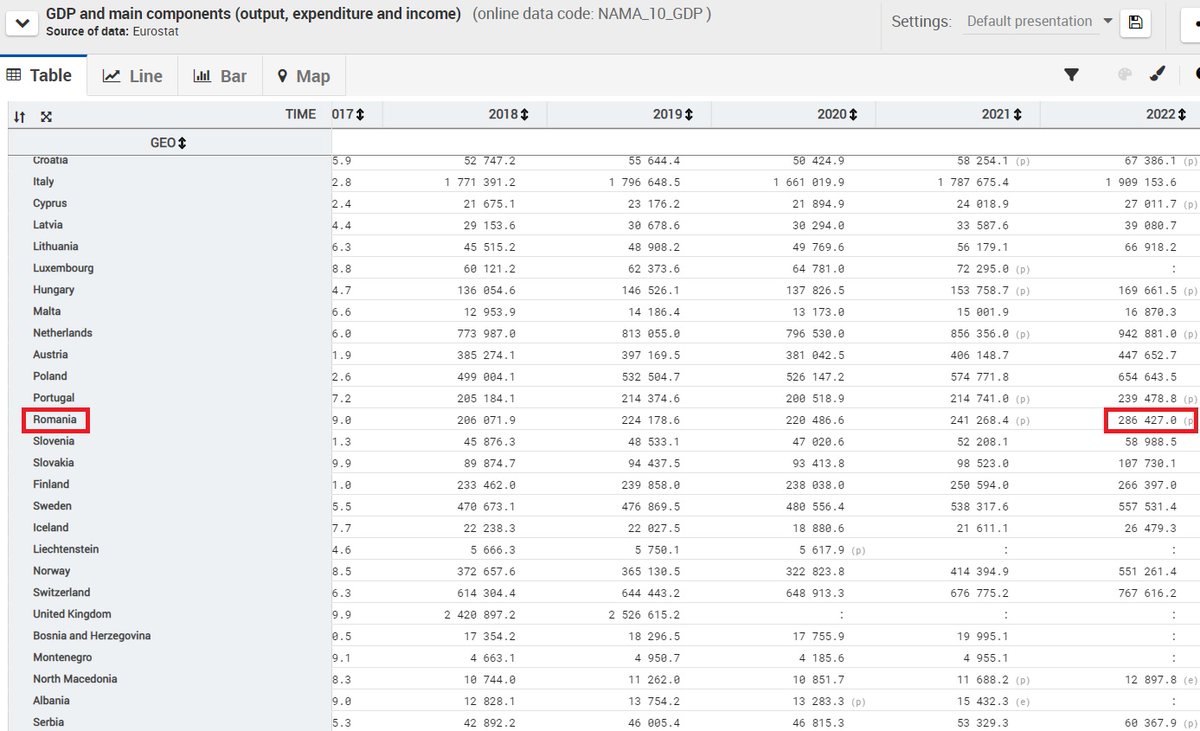Select the Romania row label
Viewport: 1200px width, 731px height.
coord(54,420)
